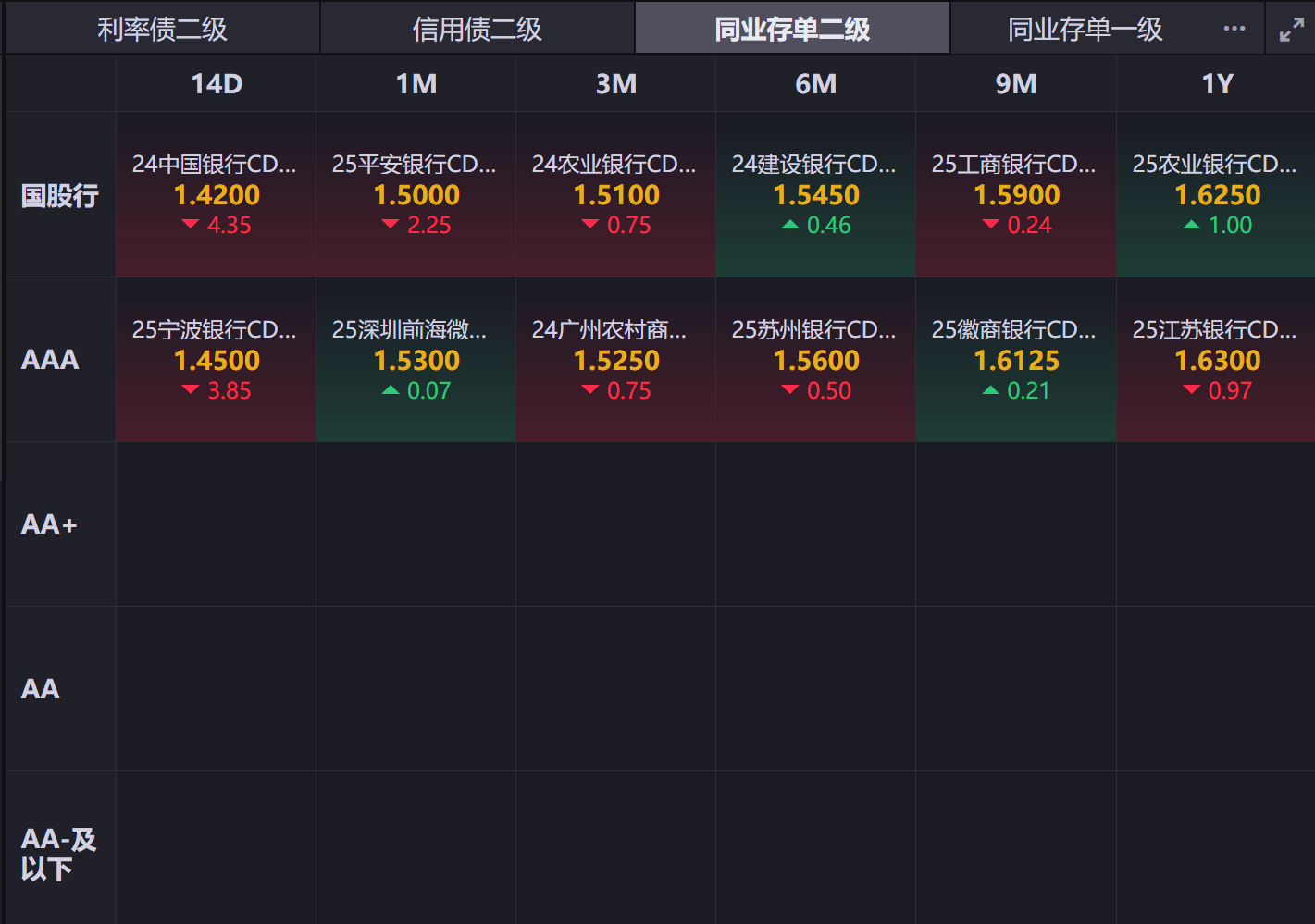1315x924 pixels.
Task: Click yield value 1.4200
Action: pyautogui.click(x=217, y=195)
